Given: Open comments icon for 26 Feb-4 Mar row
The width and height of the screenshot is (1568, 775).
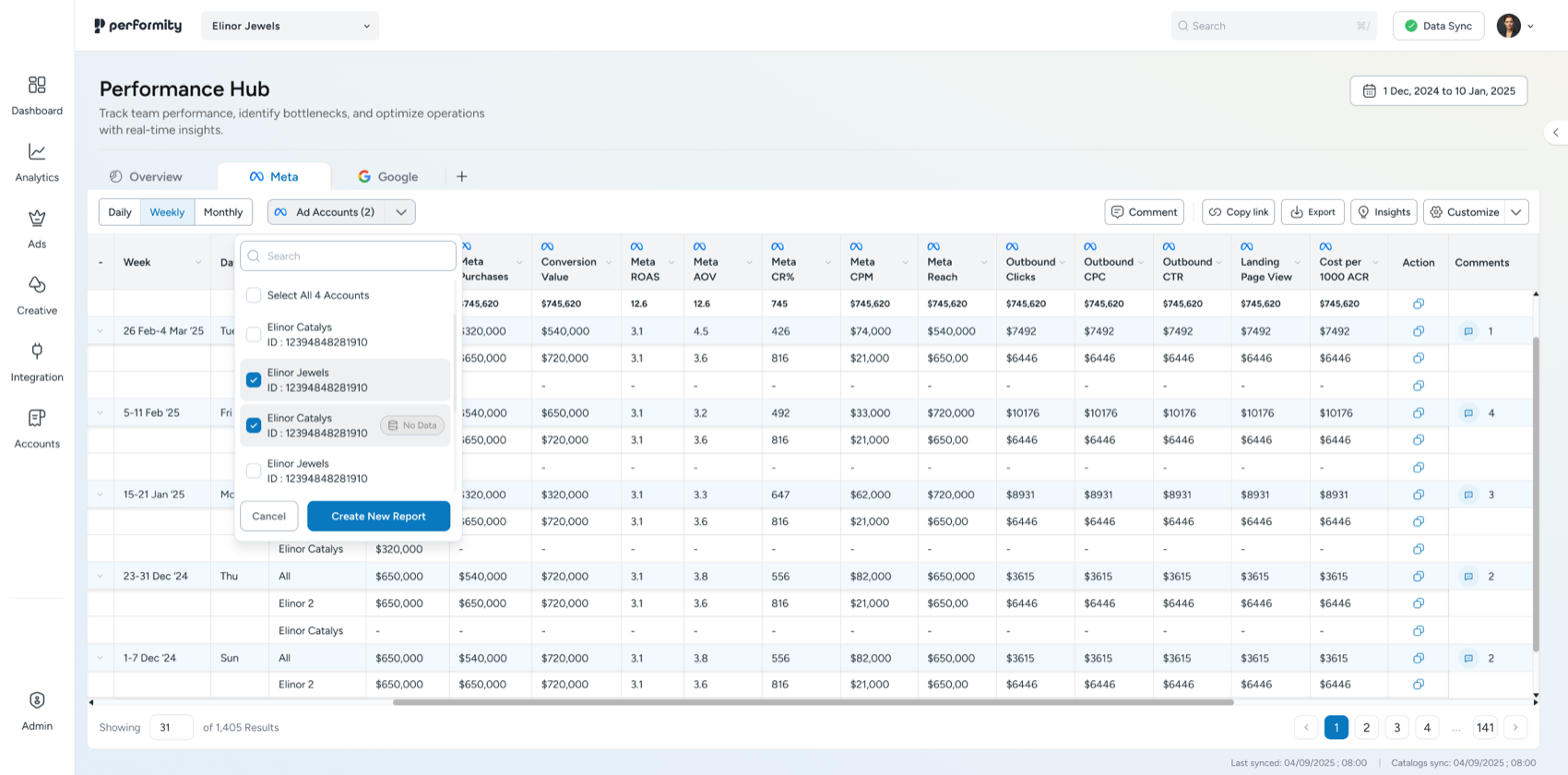Looking at the screenshot, I should tap(1468, 331).
